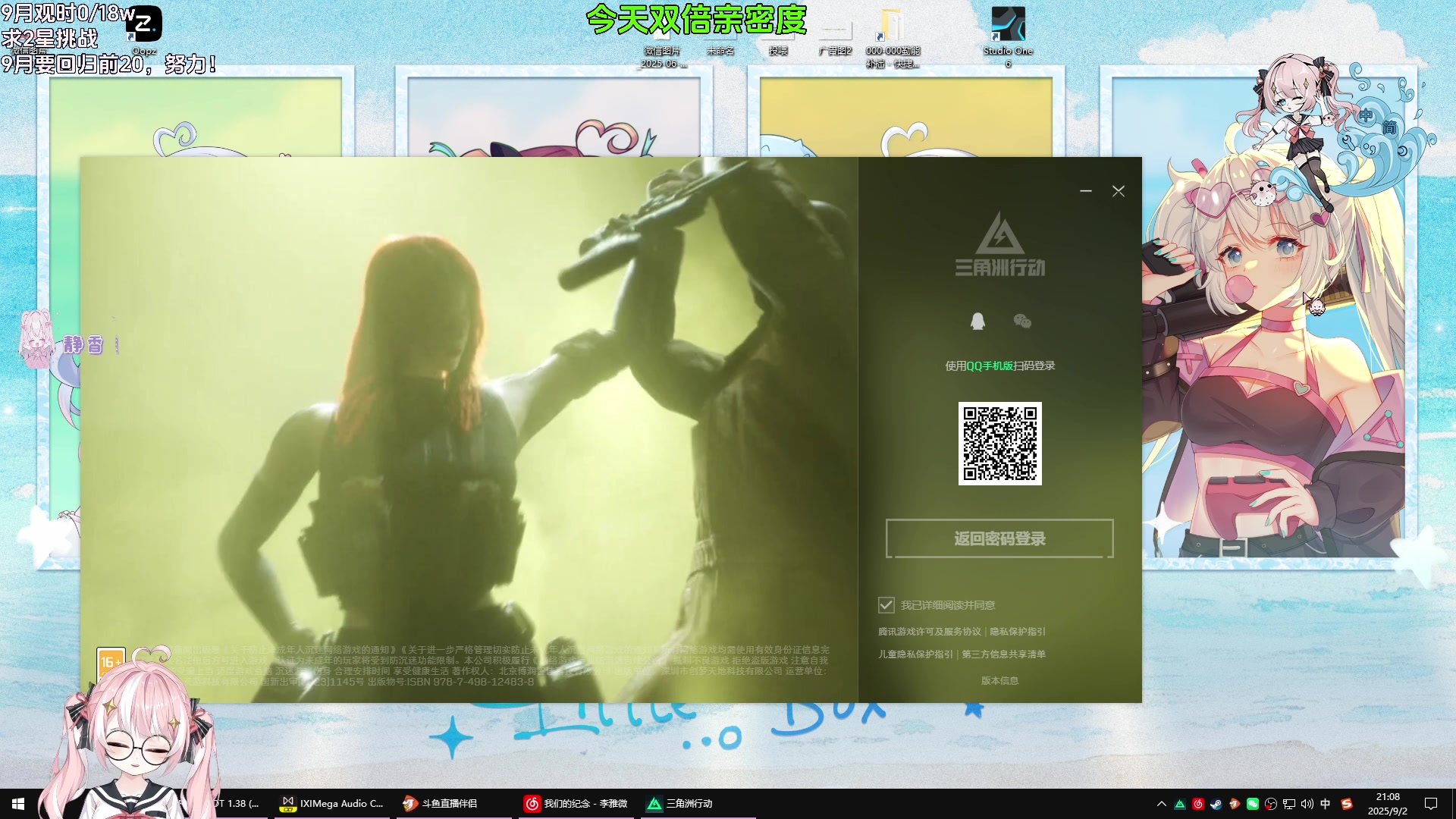This screenshot has height=819, width=1456.
Task: Click the 返回密码登录 button
Action: point(999,538)
